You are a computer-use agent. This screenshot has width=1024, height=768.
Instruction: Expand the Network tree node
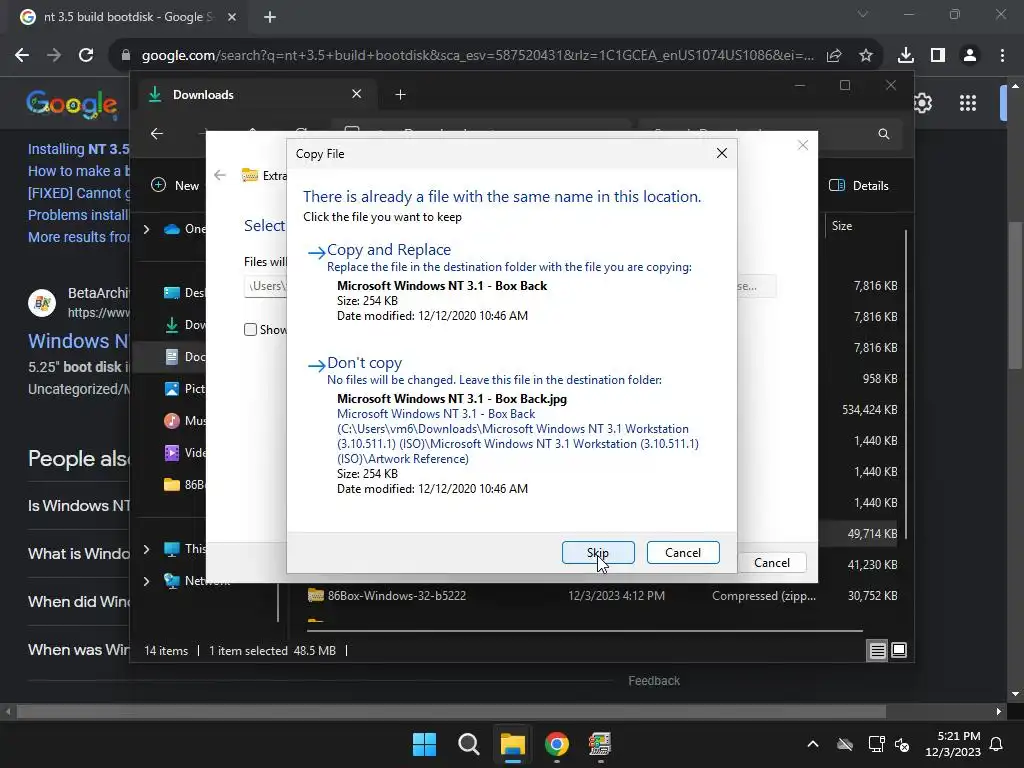pos(147,581)
